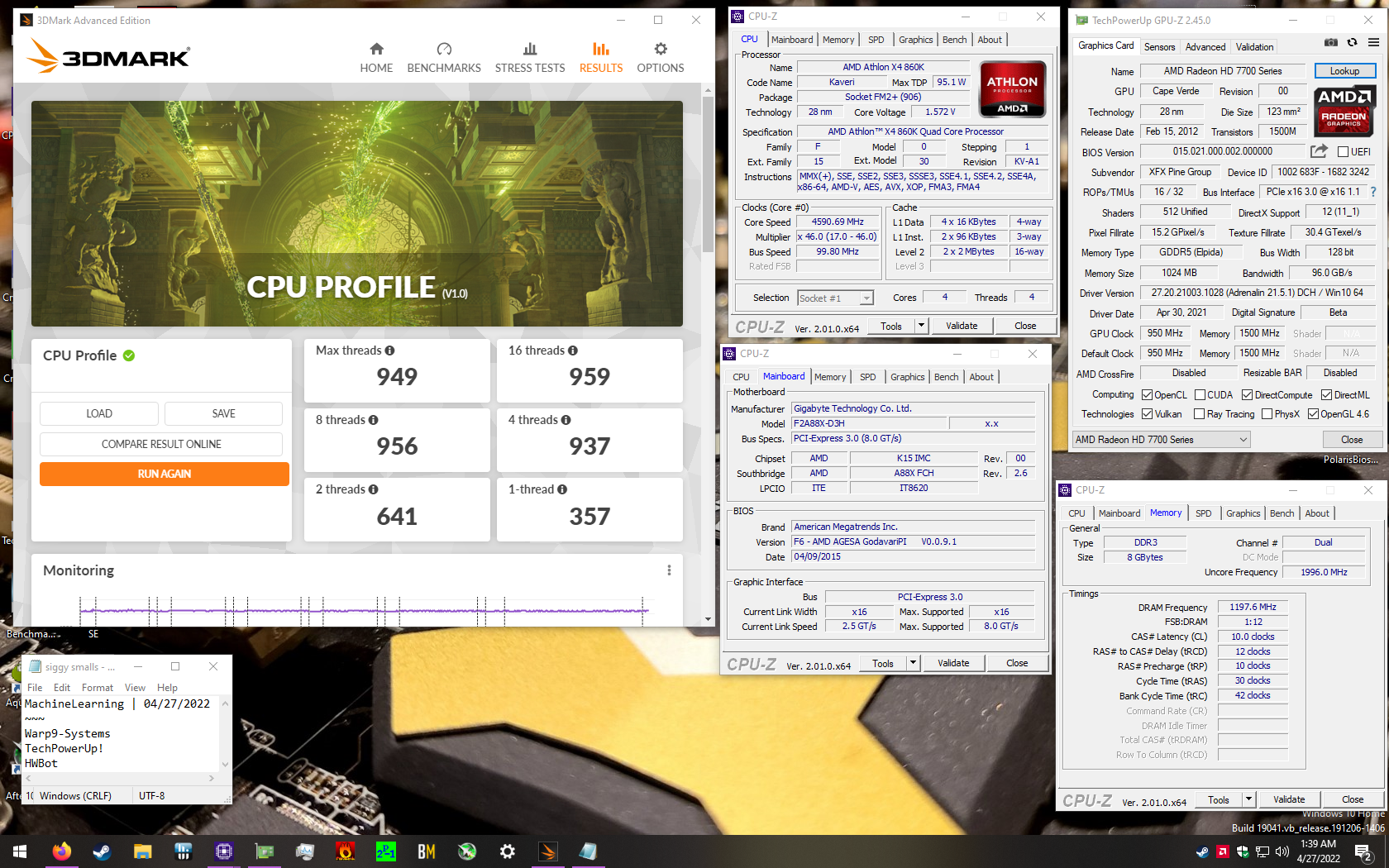Open Windows Start menu
The width and height of the screenshot is (1389, 868).
pos(20,851)
